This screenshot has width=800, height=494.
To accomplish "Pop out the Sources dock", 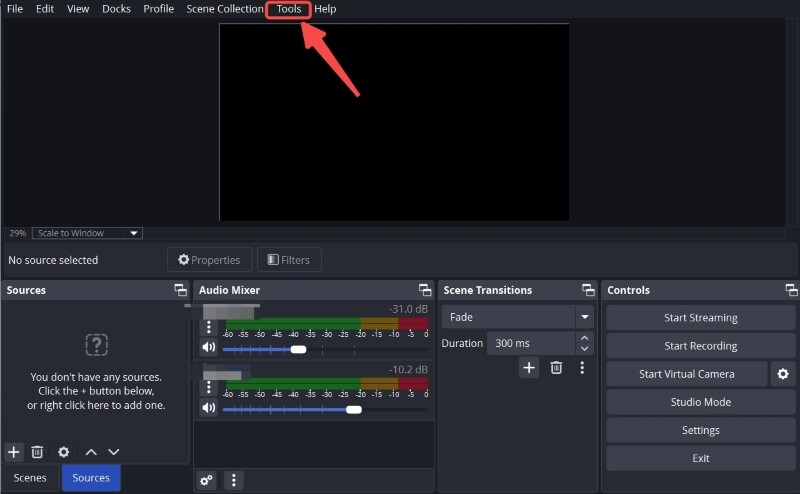I will 180,290.
